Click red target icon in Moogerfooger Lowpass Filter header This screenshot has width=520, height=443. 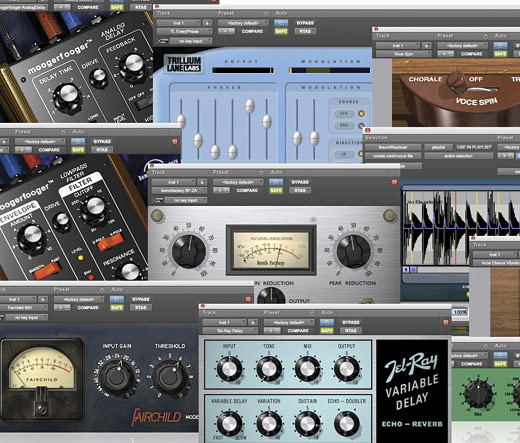coord(174,142)
